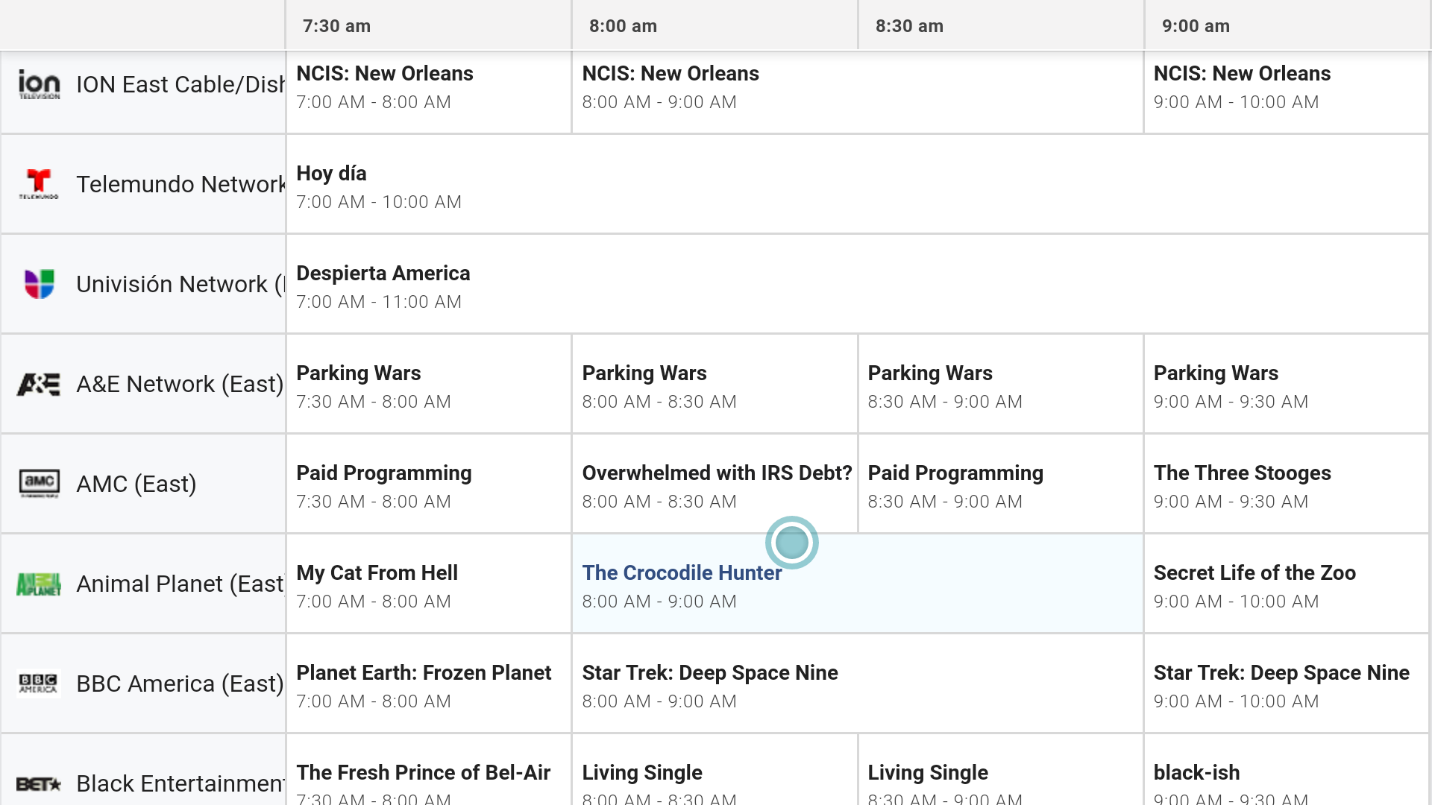Open Parking Wars 9:00 AM listing
The width and height of the screenshot is (1432, 805).
click(x=1286, y=384)
